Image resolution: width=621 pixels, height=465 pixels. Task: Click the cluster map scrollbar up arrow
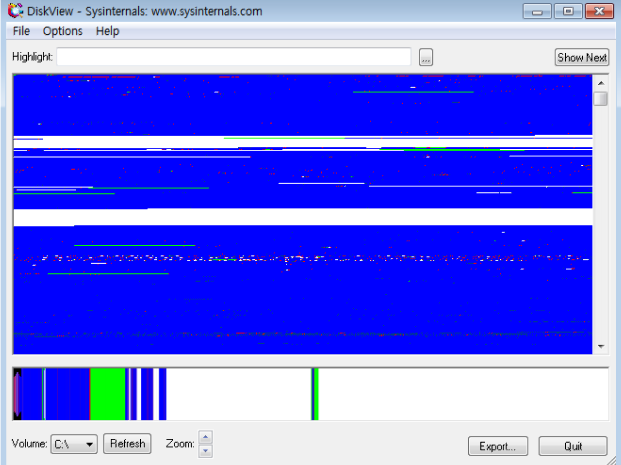(601, 83)
